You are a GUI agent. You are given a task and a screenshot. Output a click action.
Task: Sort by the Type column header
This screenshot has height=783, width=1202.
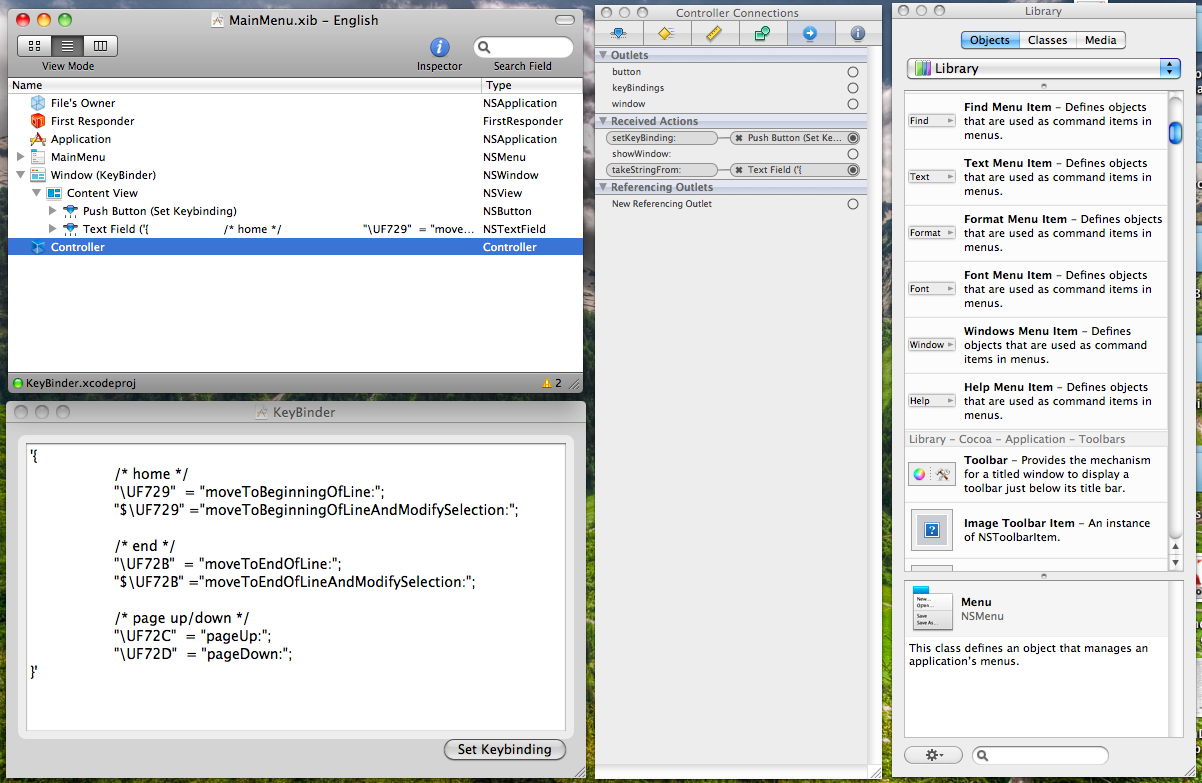coord(532,86)
